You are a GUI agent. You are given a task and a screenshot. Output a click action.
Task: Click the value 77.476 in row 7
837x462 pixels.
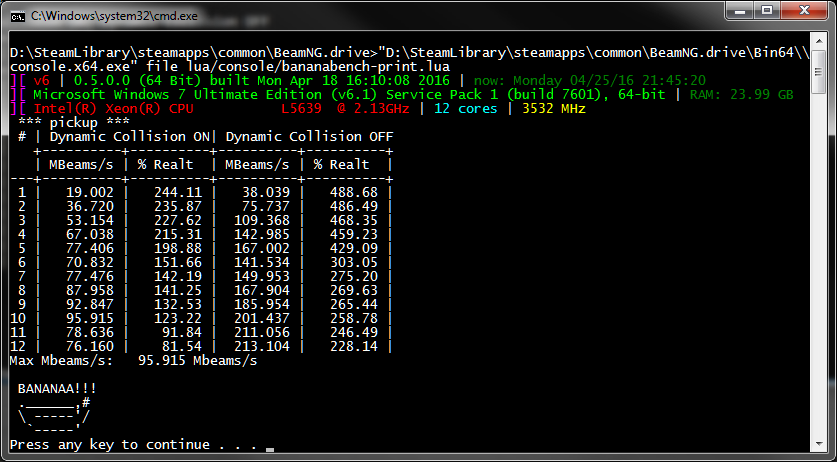point(90,276)
